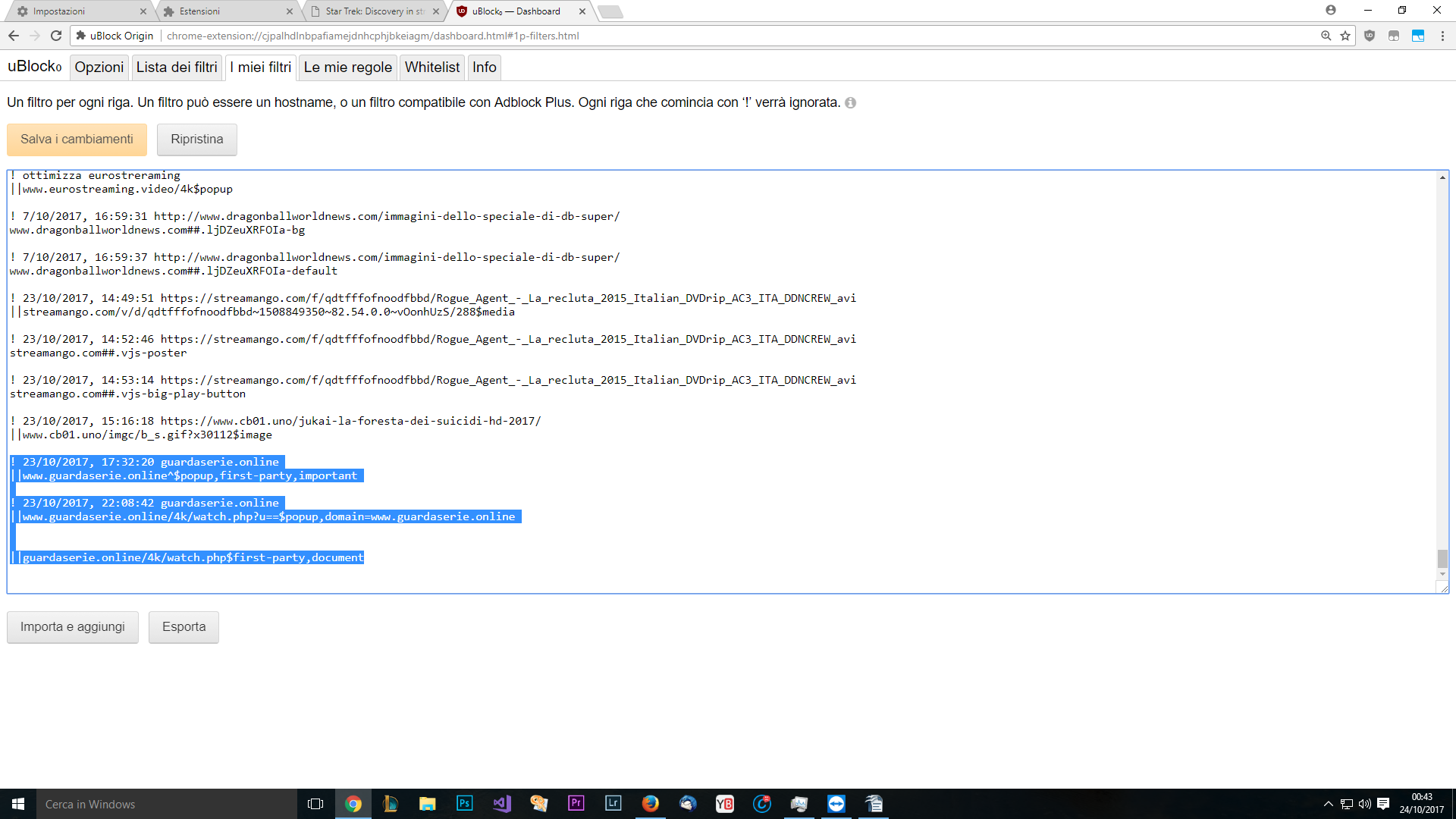This screenshot has height=819, width=1456.
Task: Expand notification icons in the system tray
Action: (x=1329, y=804)
